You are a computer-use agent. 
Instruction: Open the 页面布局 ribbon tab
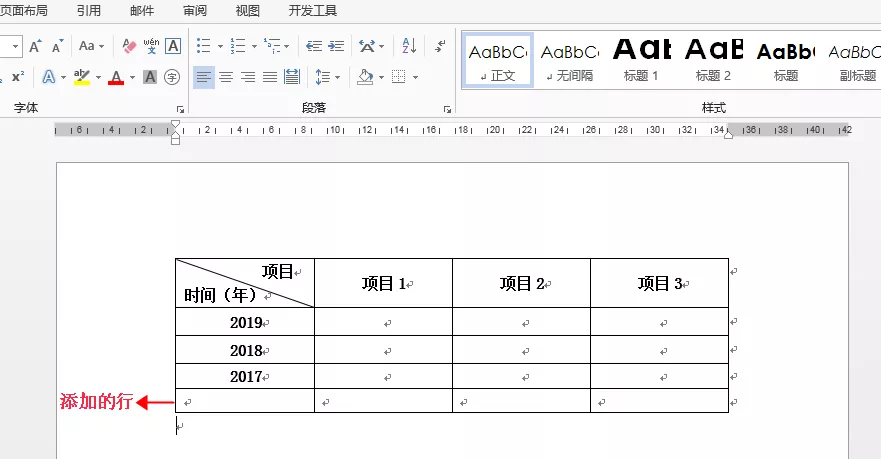(24, 11)
